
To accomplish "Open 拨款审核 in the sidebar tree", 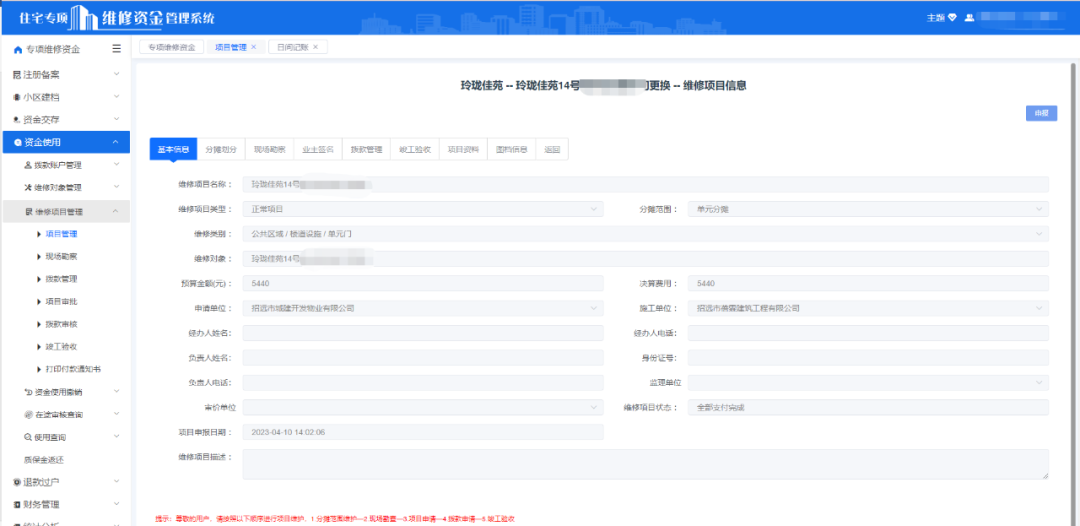I will pos(61,324).
